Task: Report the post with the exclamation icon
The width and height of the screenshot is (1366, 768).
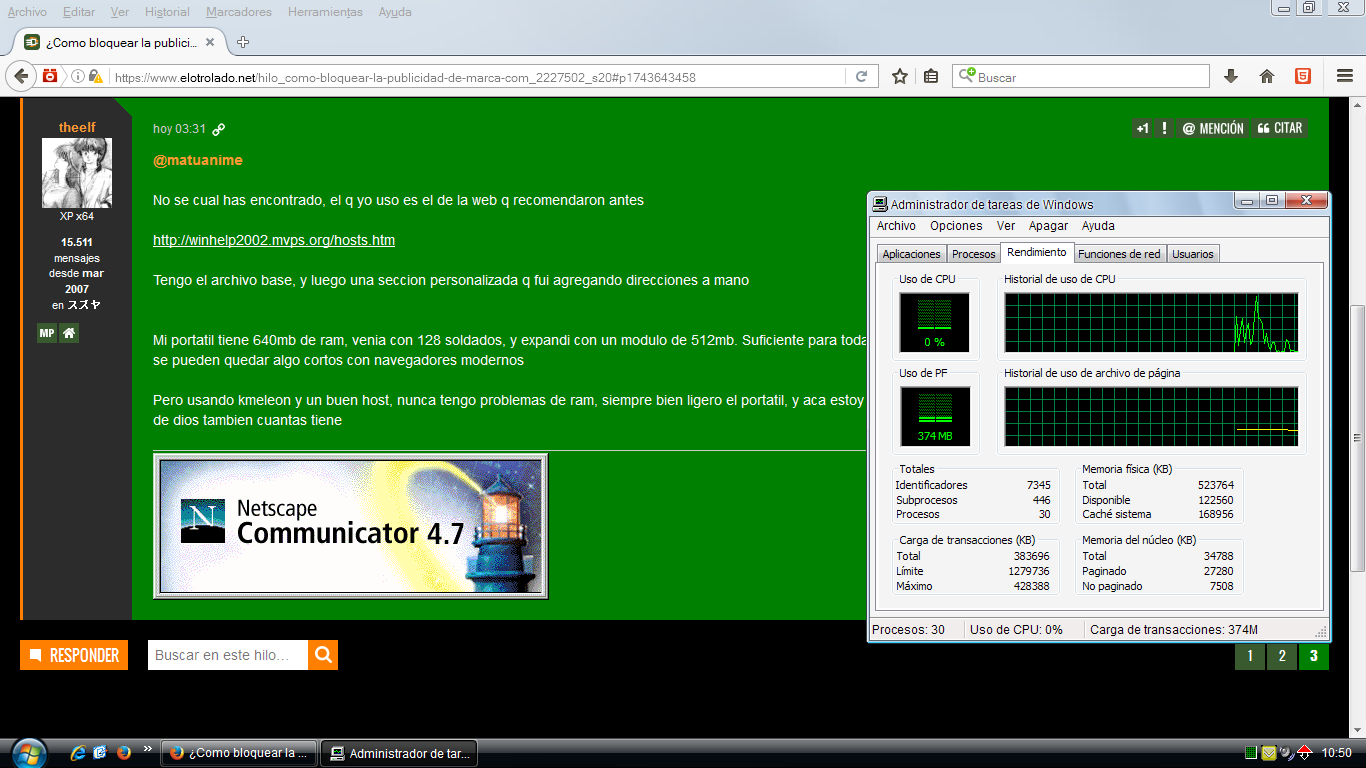Action: click(1165, 128)
